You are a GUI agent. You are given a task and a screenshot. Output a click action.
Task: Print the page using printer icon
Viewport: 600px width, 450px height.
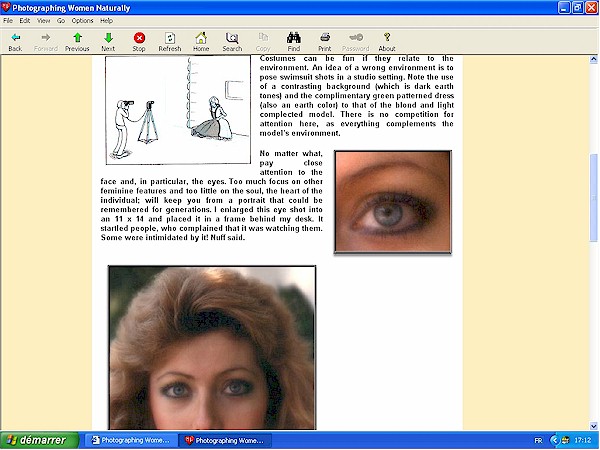pyautogui.click(x=325, y=38)
